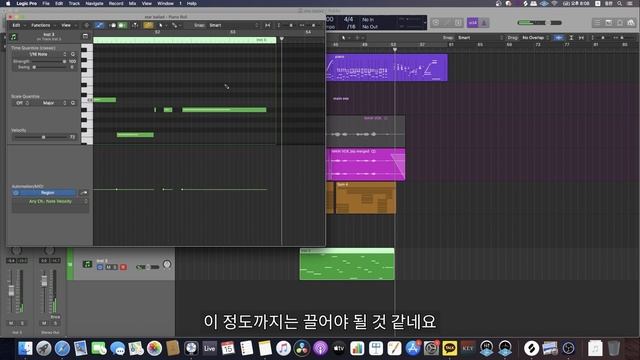Click the Region automation mode button

(x=48, y=193)
